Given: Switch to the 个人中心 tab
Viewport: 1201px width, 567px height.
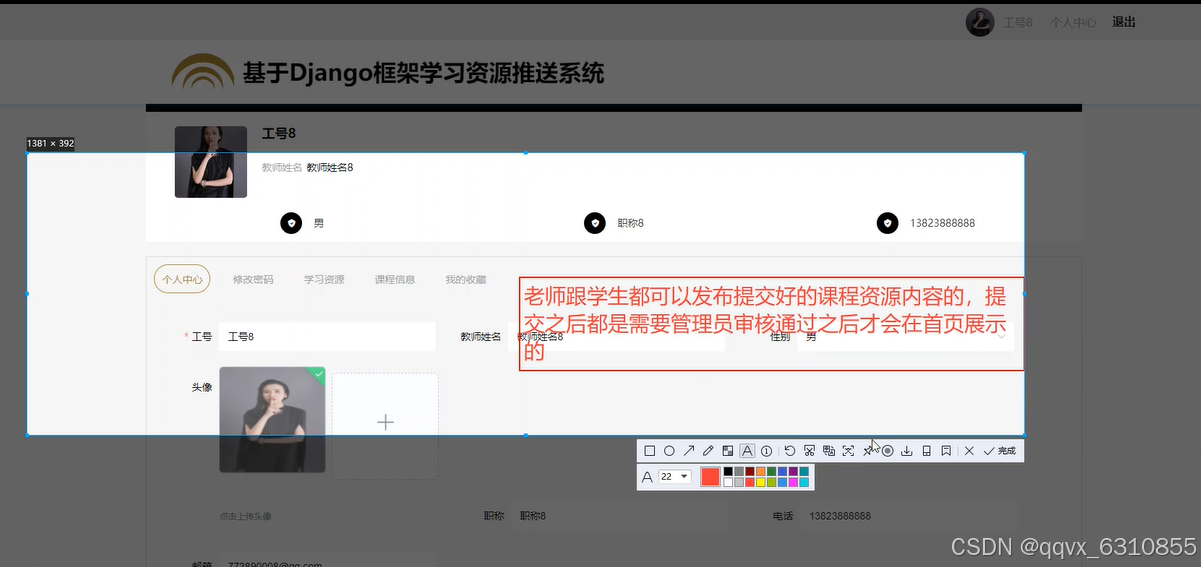Looking at the screenshot, I should click(x=182, y=279).
